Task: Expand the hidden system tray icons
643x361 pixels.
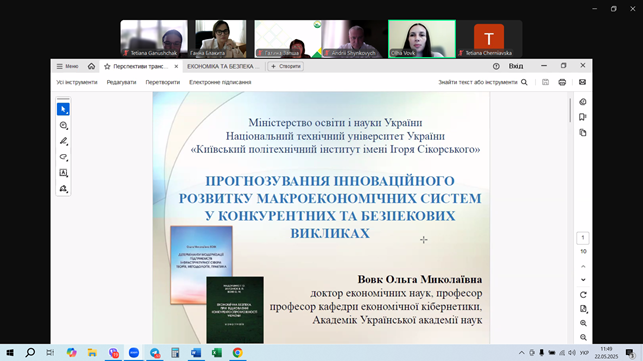Action: [x=522, y=353]
